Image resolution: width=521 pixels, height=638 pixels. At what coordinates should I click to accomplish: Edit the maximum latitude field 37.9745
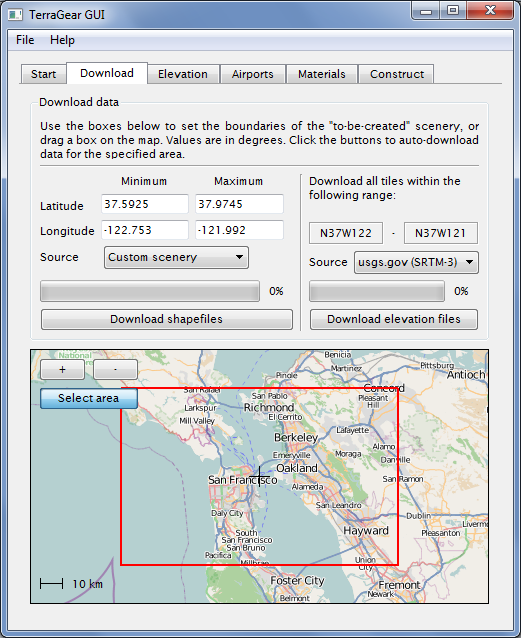coord(239,204)
